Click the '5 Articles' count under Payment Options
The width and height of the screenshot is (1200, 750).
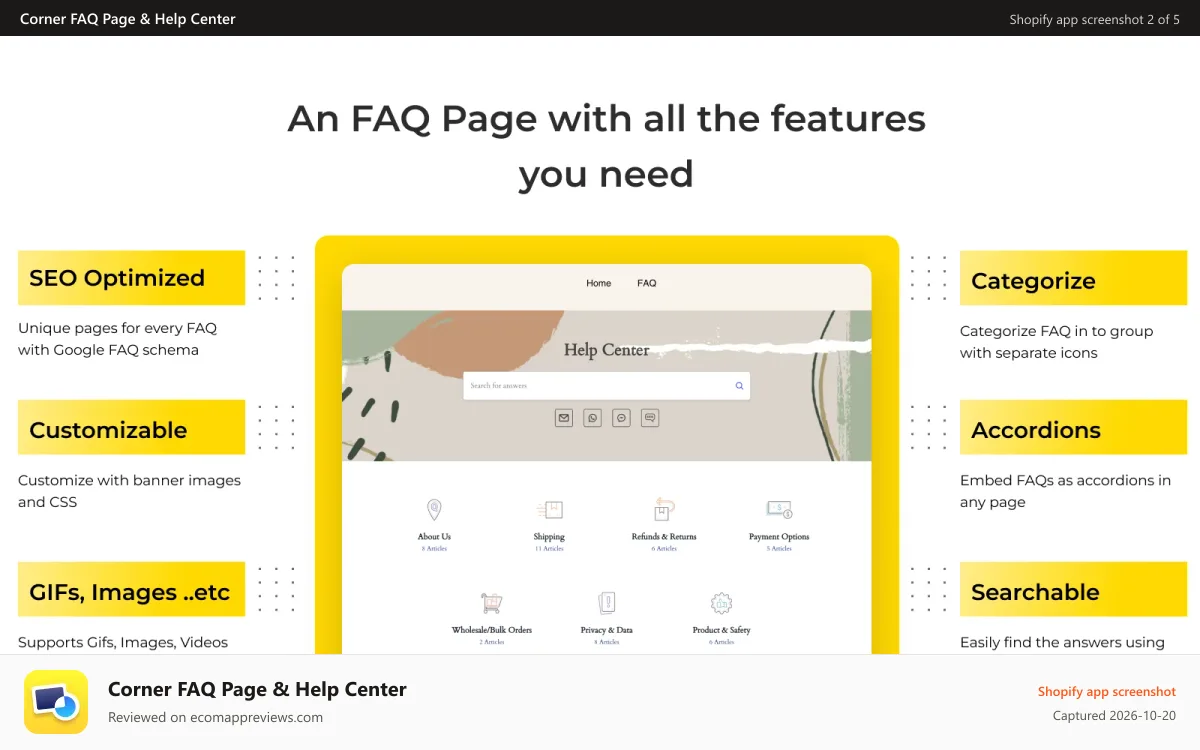coord(779,548)
